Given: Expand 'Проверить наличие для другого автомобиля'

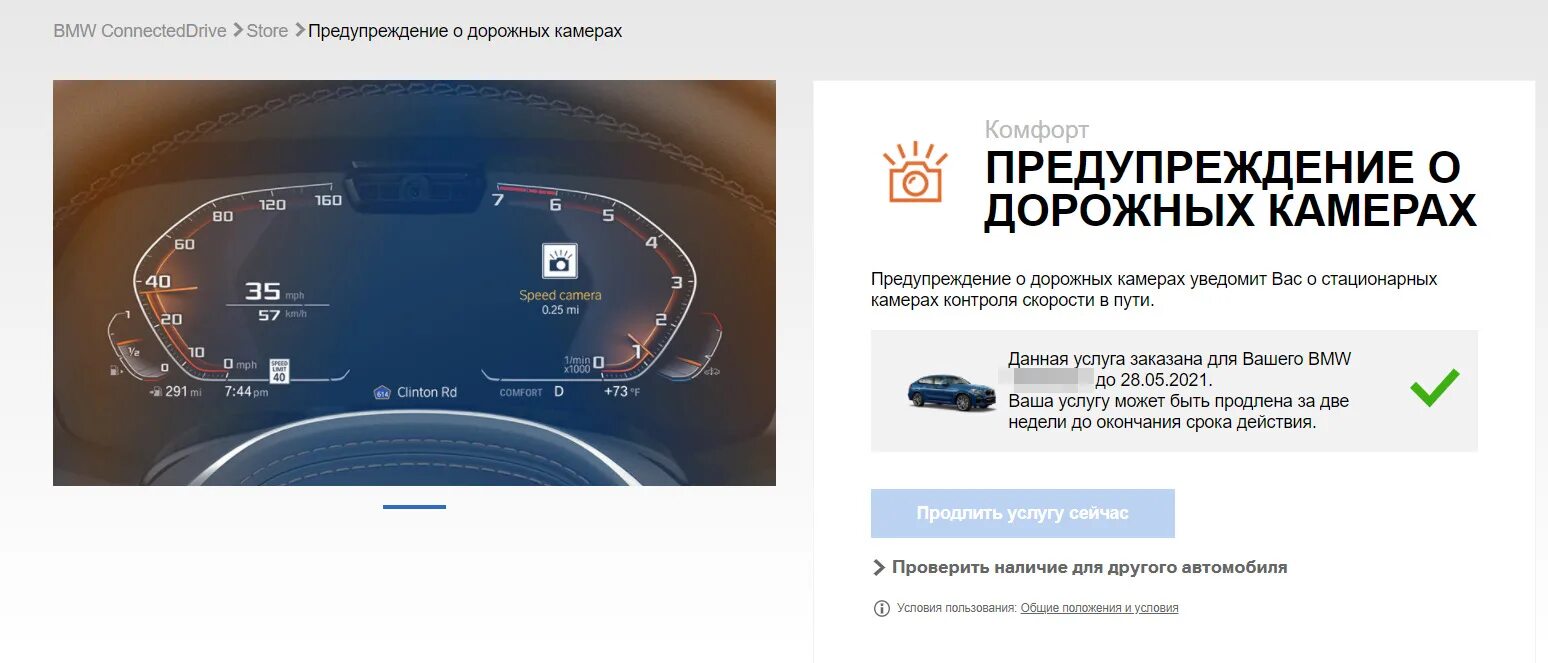Looking at the screenshot, I should (x=1080, y=567).
